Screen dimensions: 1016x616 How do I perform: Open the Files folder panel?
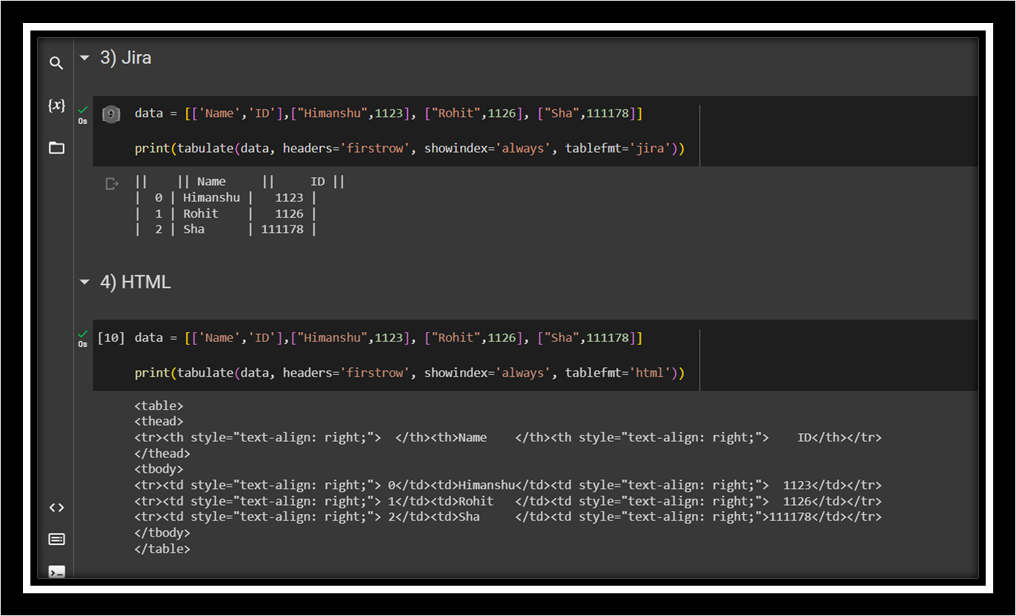click(56, 148)
